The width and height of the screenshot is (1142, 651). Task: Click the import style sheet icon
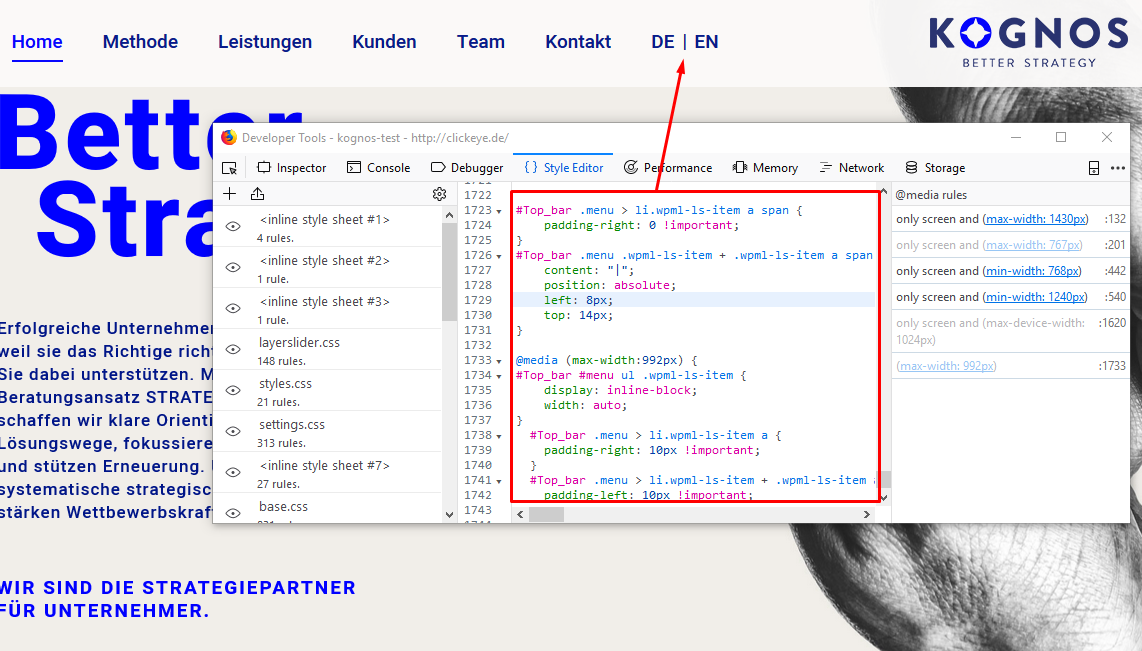257,194
